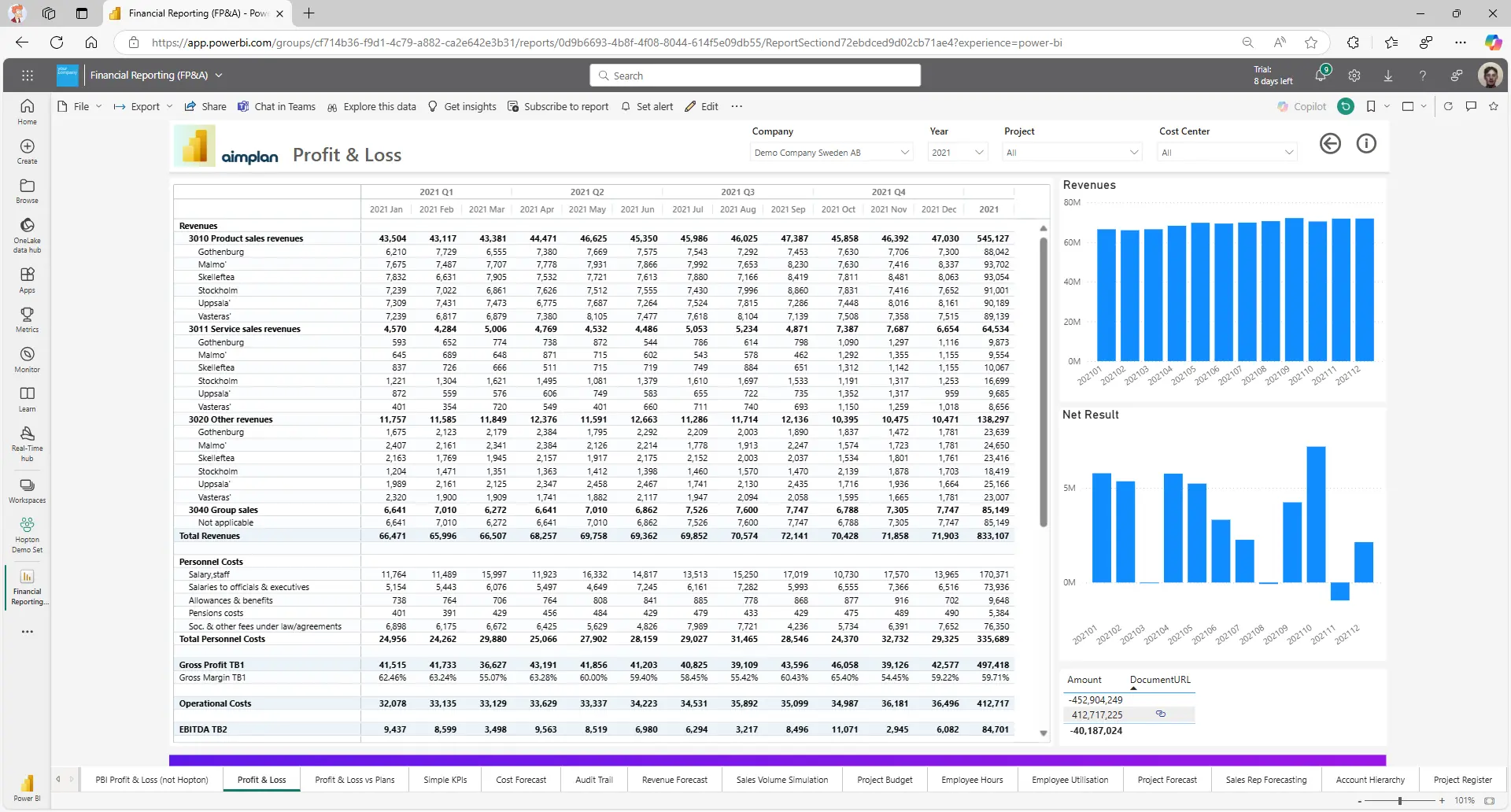Switch to PBI Profit & Loss tab
This screenshot has height=812, width=1511.
(152, 780)
